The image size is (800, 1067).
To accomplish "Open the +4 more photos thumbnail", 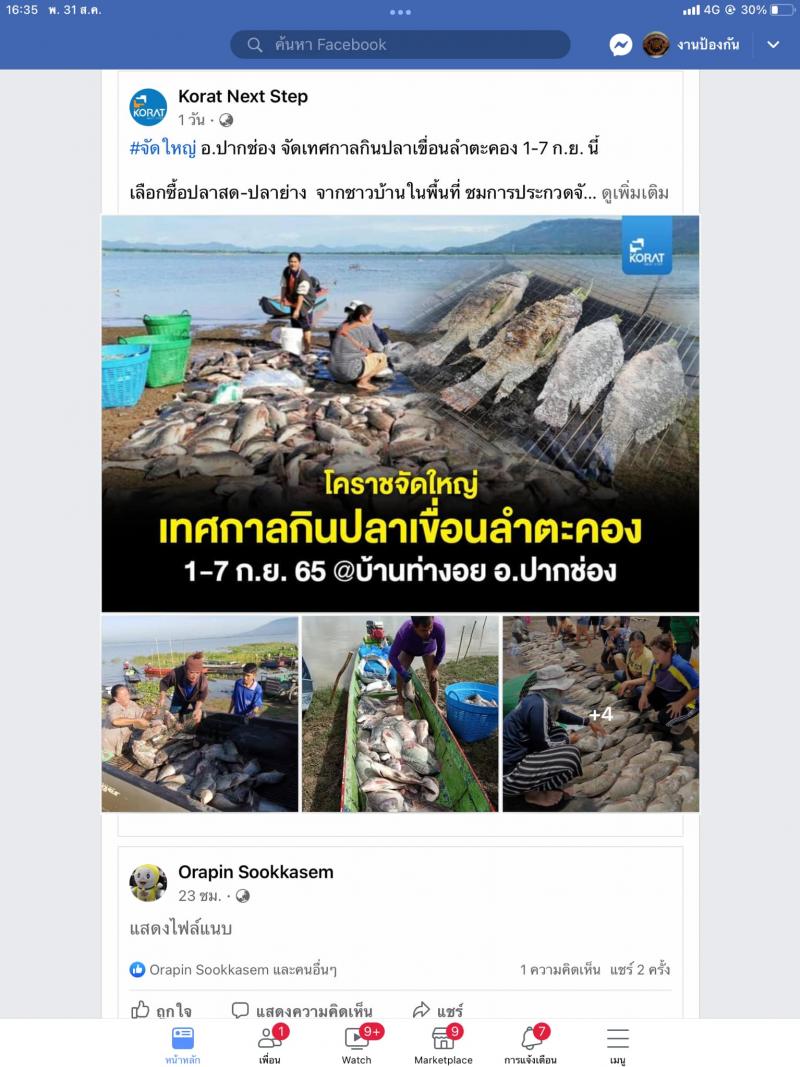I will point(601,714).
